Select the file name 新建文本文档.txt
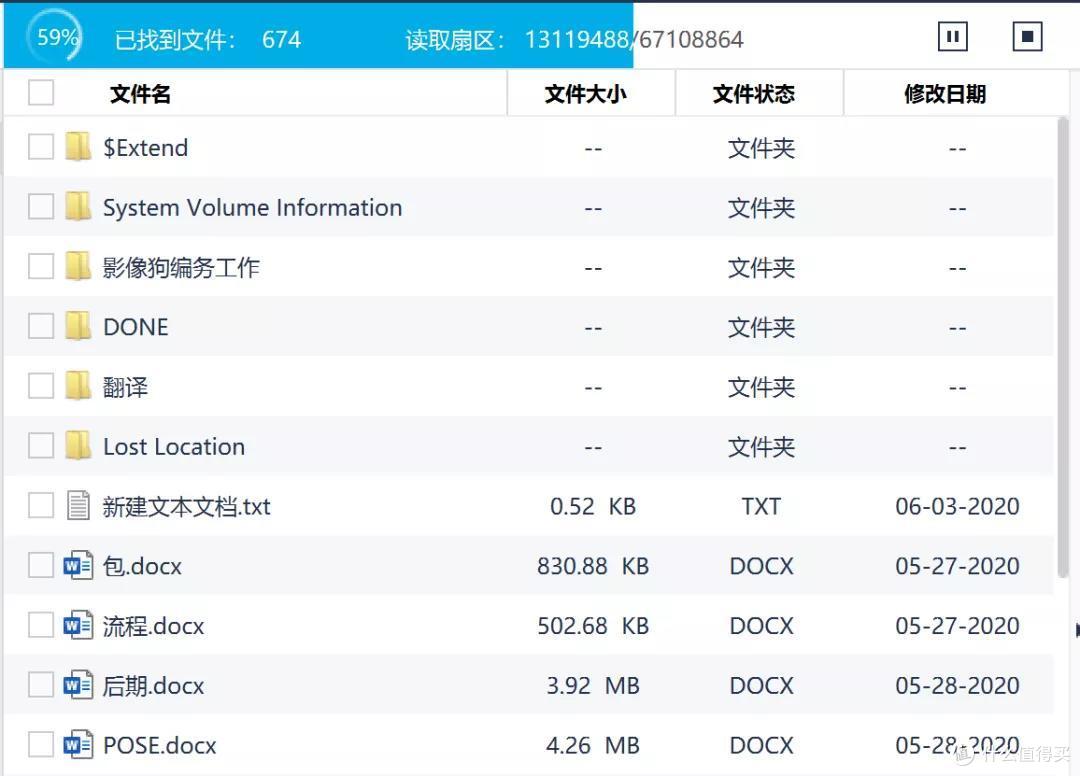1080x776 pixels. pyautogui.click(x=187, y=506)
